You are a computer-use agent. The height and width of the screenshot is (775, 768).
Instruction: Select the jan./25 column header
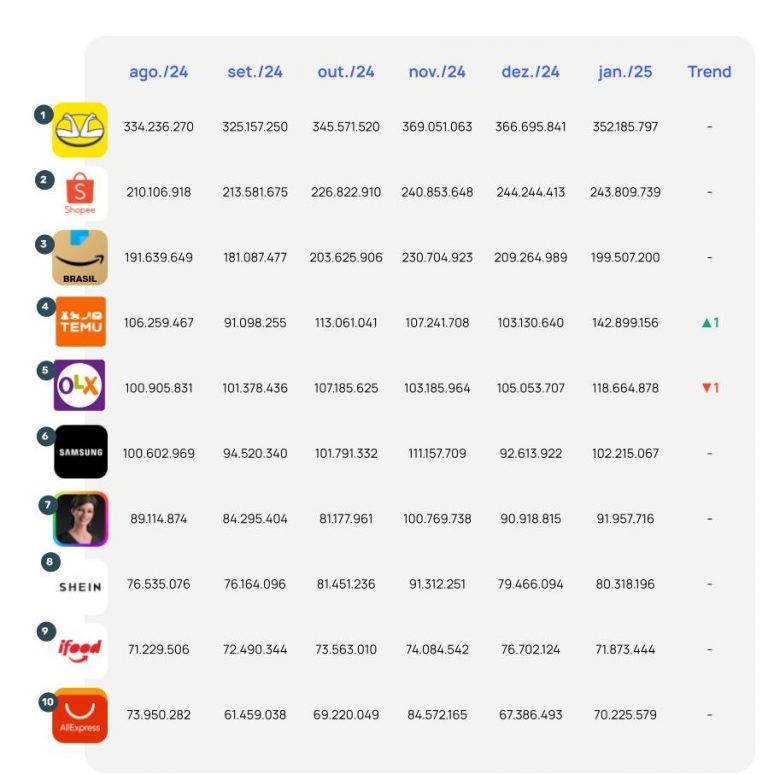click(625, 72)
